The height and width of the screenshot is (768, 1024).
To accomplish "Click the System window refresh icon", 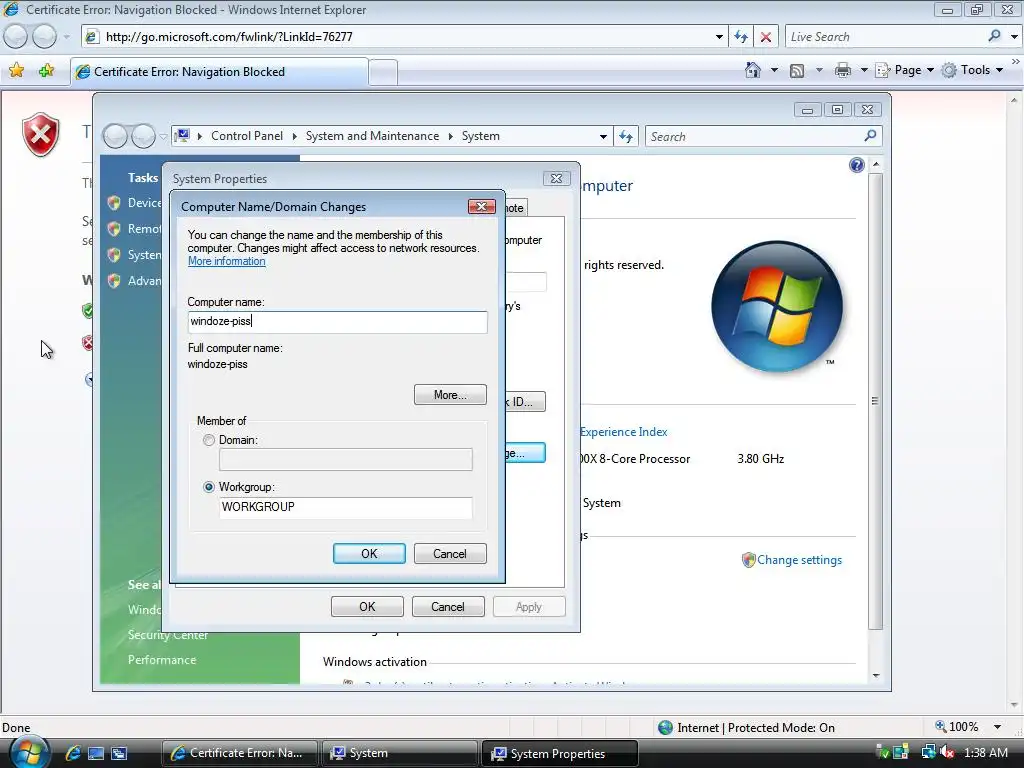I will point(626,136).
